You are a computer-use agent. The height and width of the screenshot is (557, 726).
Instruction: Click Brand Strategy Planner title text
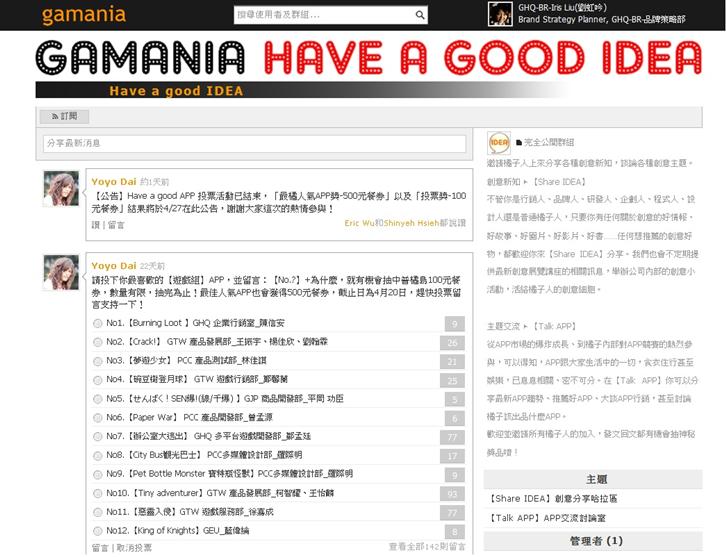point(562,19)
